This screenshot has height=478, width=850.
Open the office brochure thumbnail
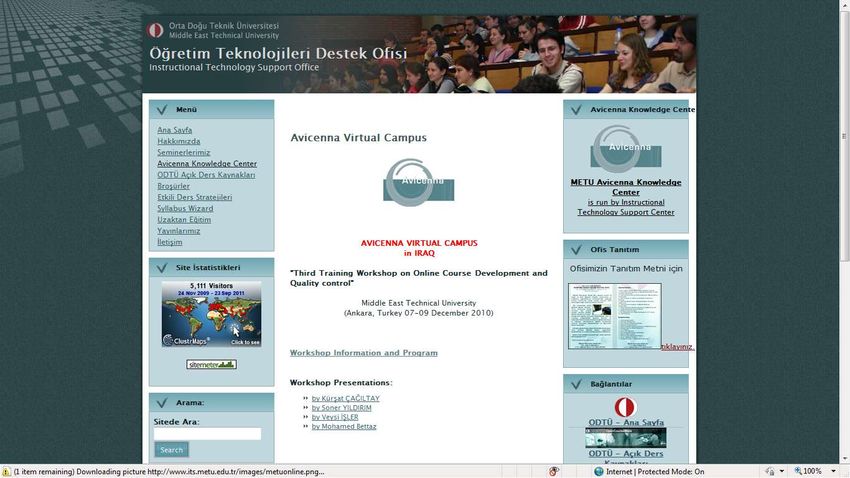615,316
